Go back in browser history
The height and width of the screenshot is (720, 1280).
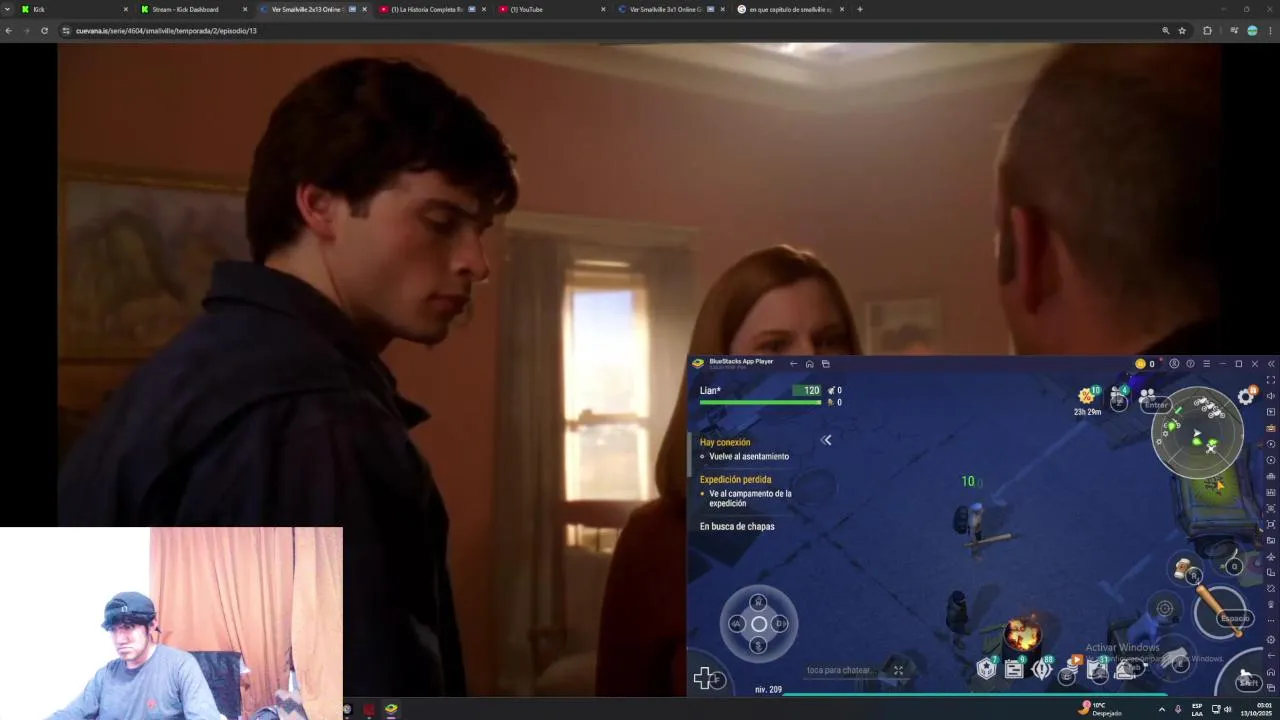pyautogui.click(x=9, y=31)
